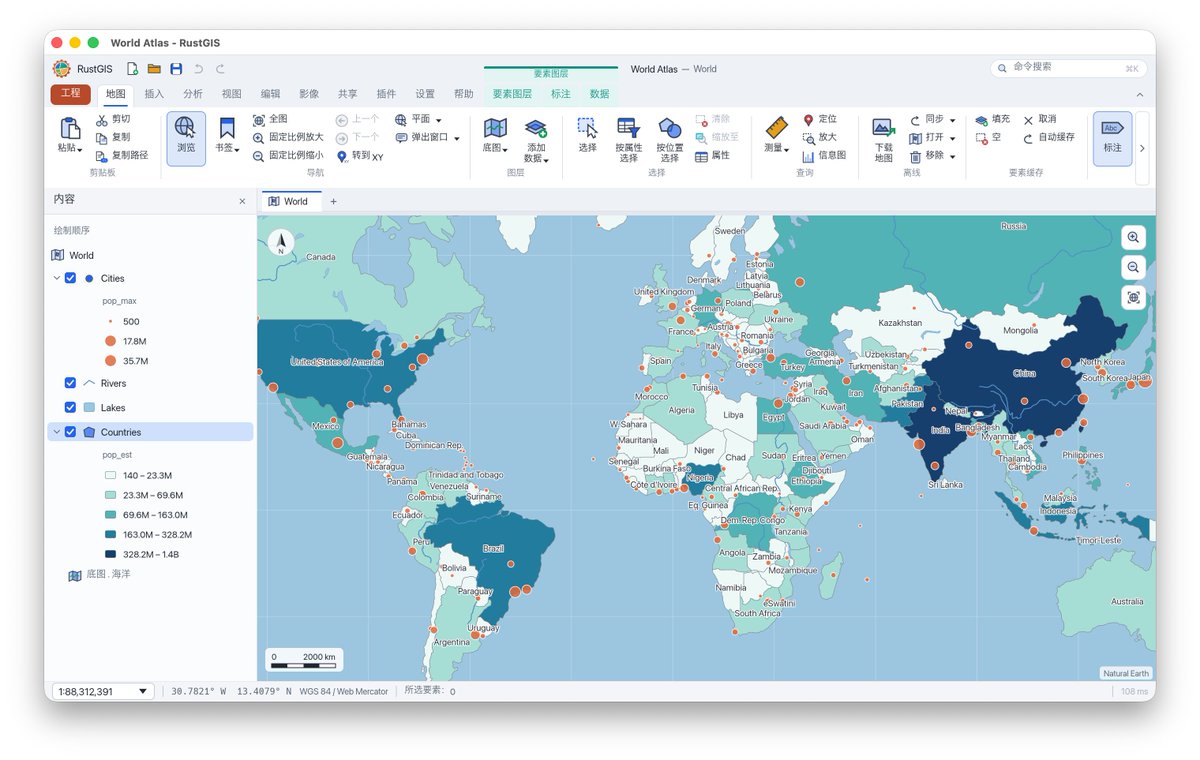Click 填充 fill cache tool
This screenshot has width=1200, height=760.
pos(992,119)
